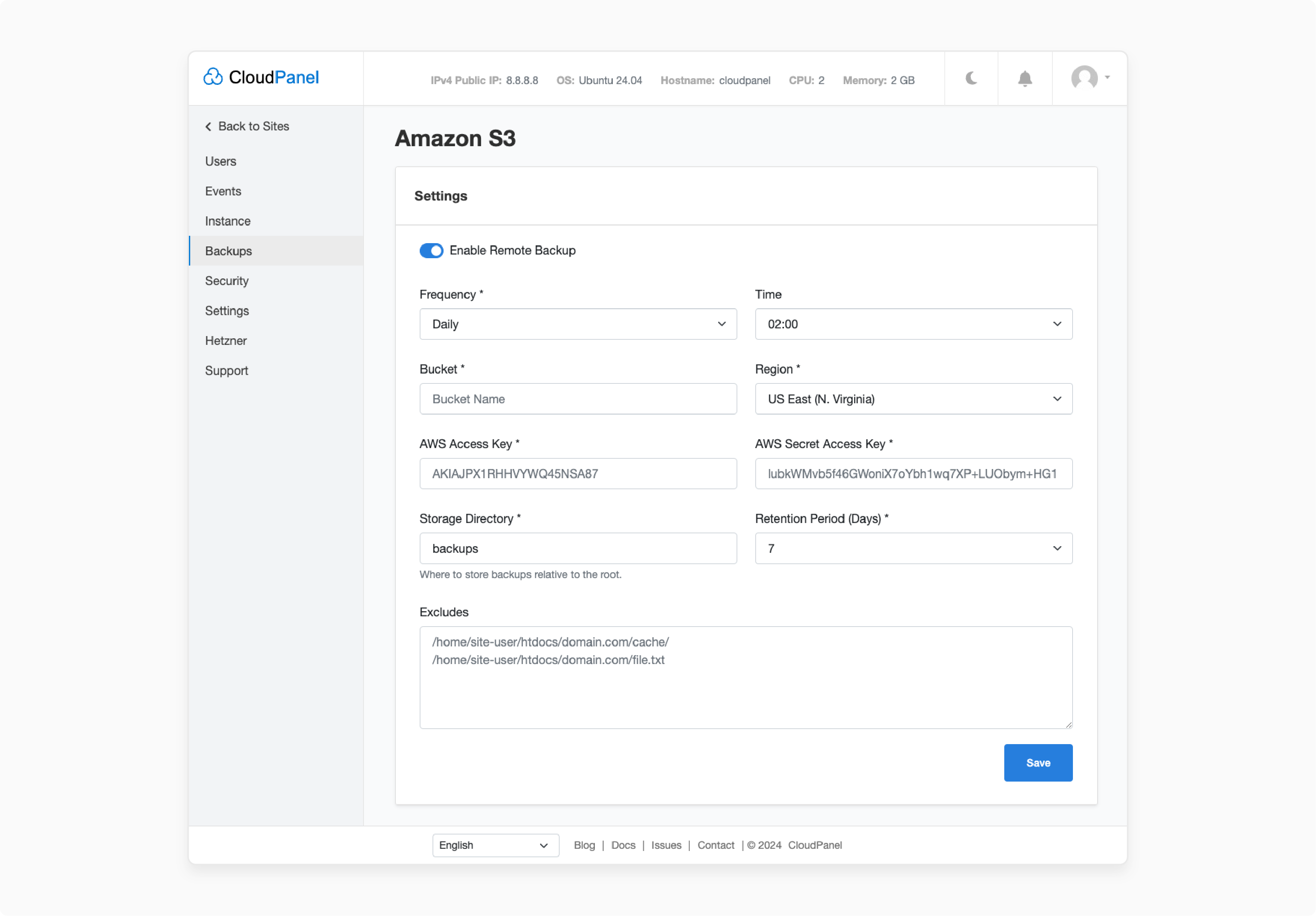Screen dimensions: 1316x916
Task: Open the Retention Period dropdown showing 7
Action: (914, 549)
